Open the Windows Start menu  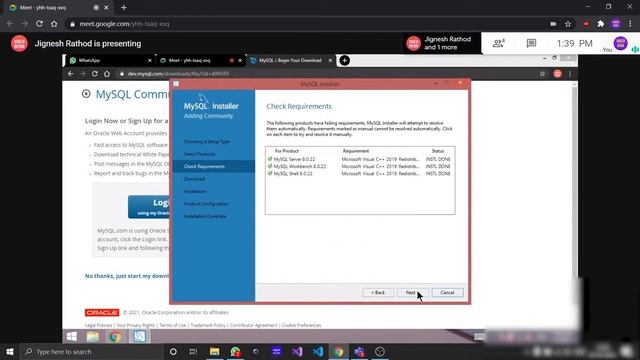[x=9, y=351]
